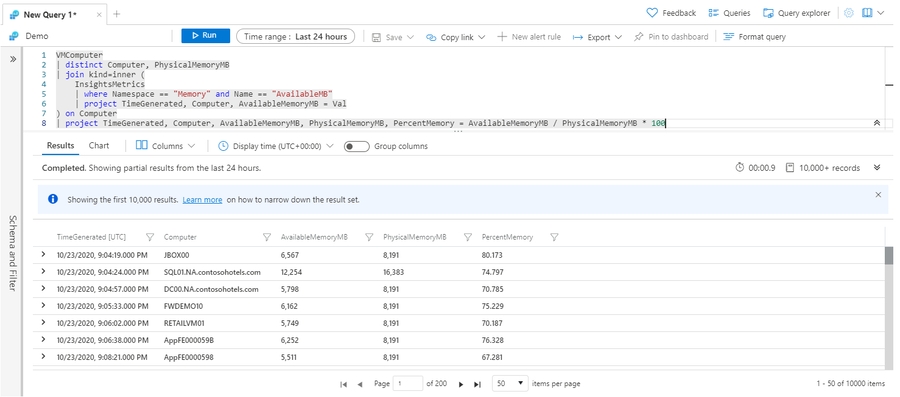Dismiss the 10,000 results info banner
Viewport: 900px width, 397px height.
pyautogui.click(x=878, y=194)
